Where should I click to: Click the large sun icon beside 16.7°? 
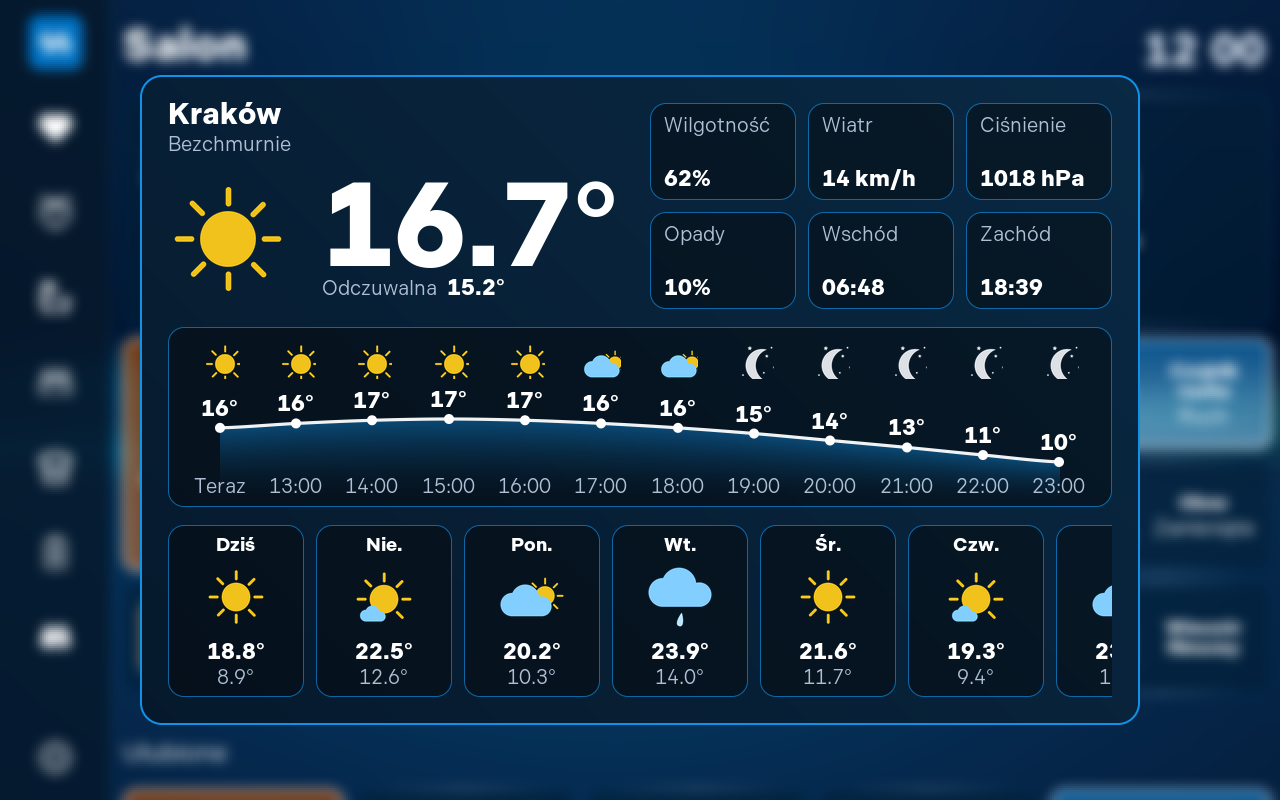[x=228, y=239]
